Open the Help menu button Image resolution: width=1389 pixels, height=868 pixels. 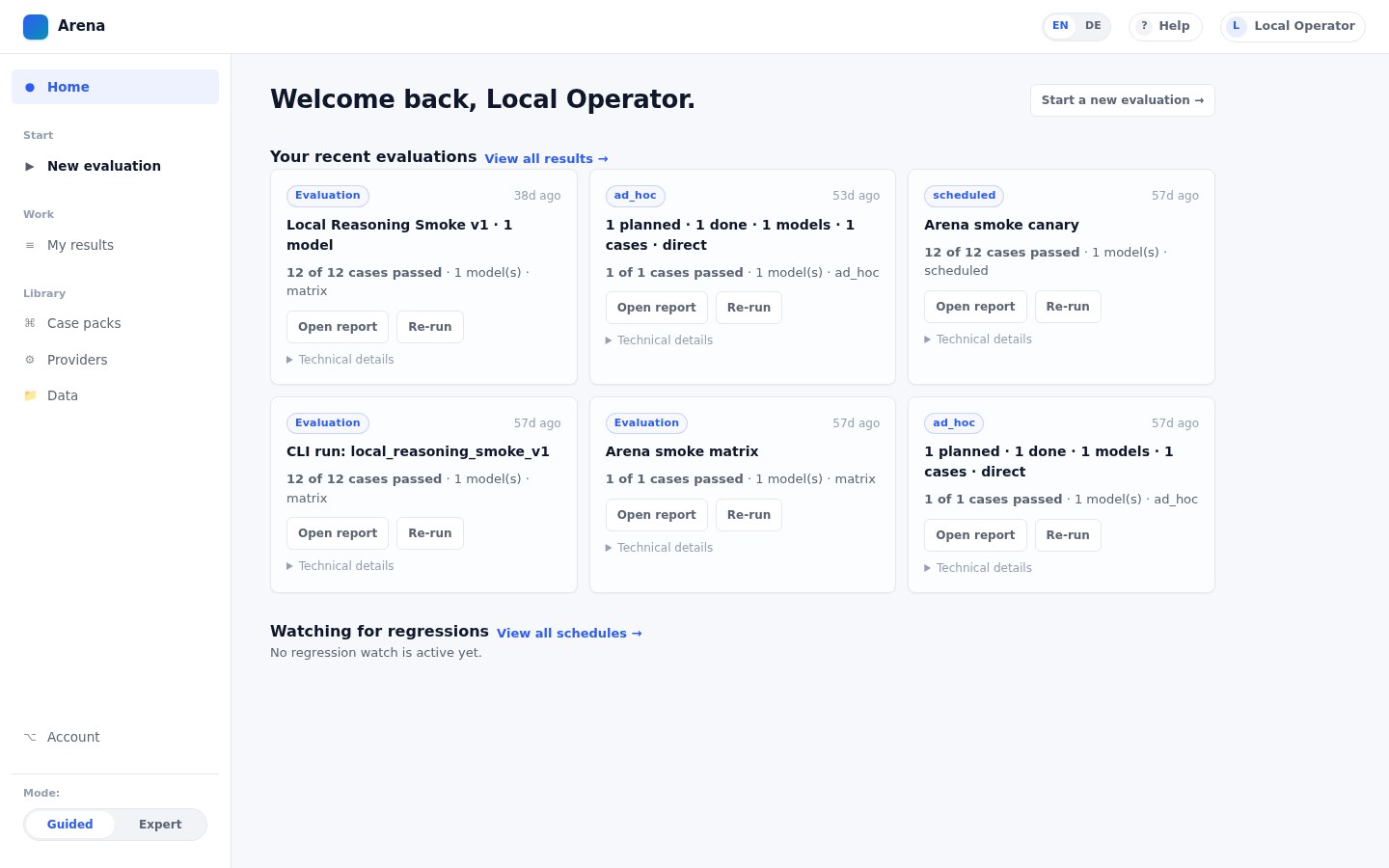coord(1165,26)
